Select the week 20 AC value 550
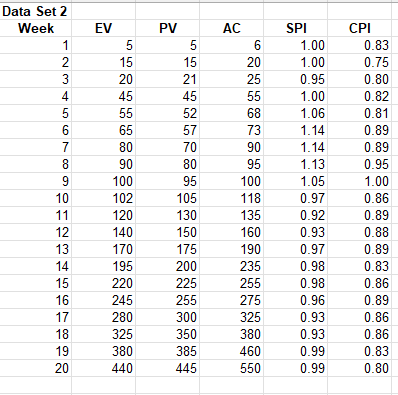This screenshot has height=395, width=398. (x=231, y=368)
